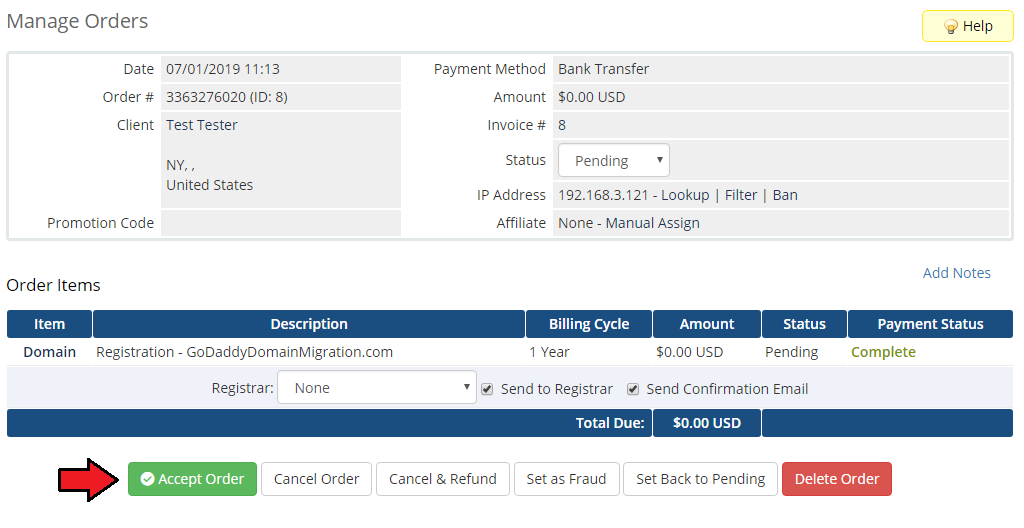Click the checkmark icon in Accept Order
This screenshot has width=1024, height=528.
(x=147, y=479)
